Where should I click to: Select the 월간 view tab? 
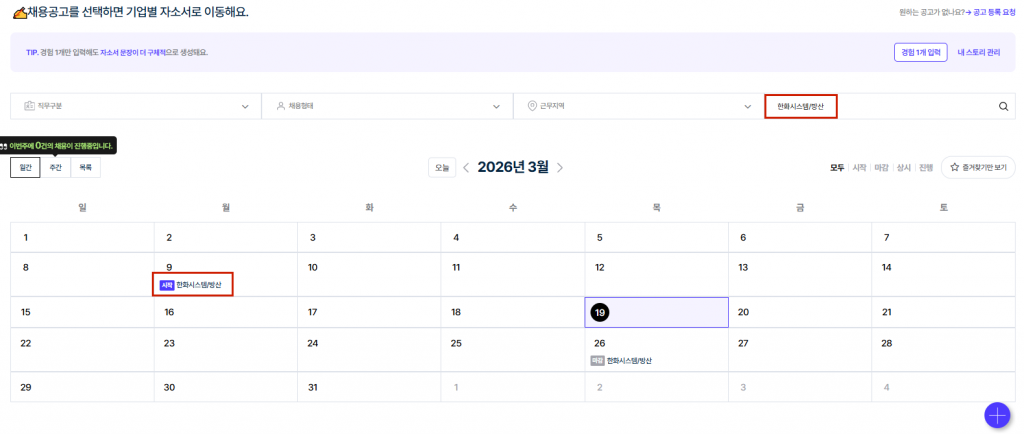25,168
